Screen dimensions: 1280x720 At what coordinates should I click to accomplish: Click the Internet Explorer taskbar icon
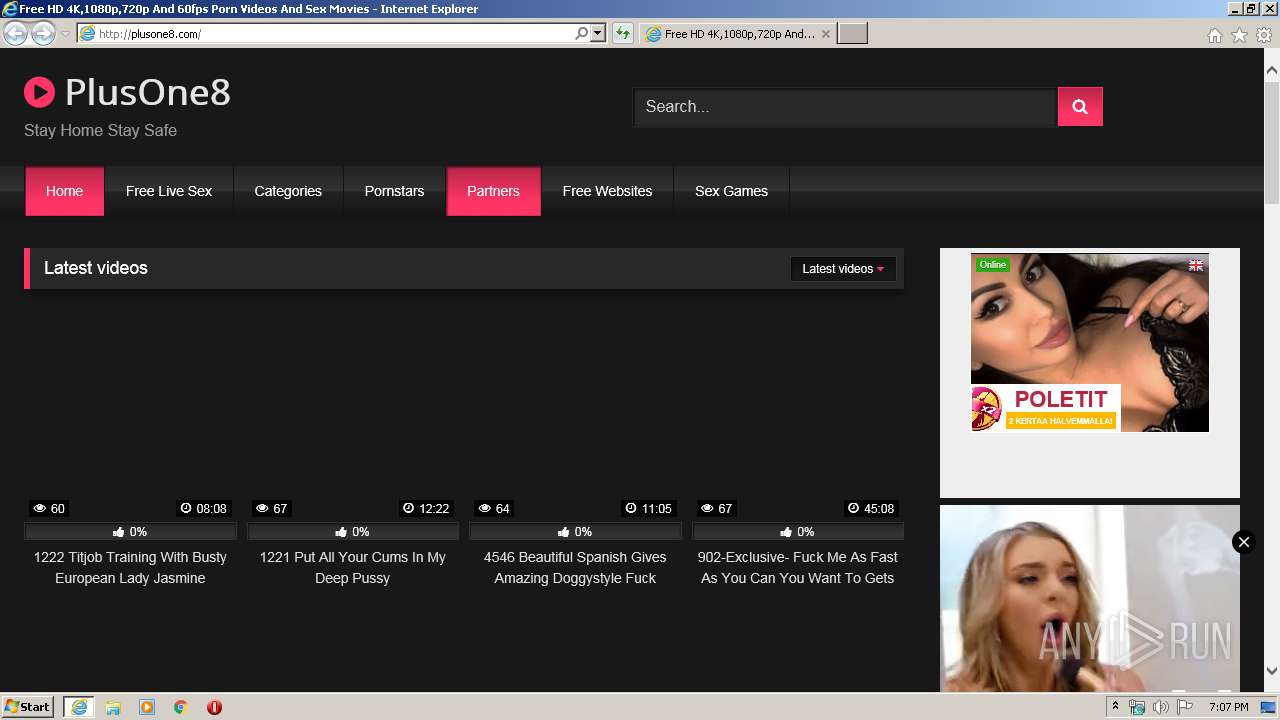click(79, 707)
